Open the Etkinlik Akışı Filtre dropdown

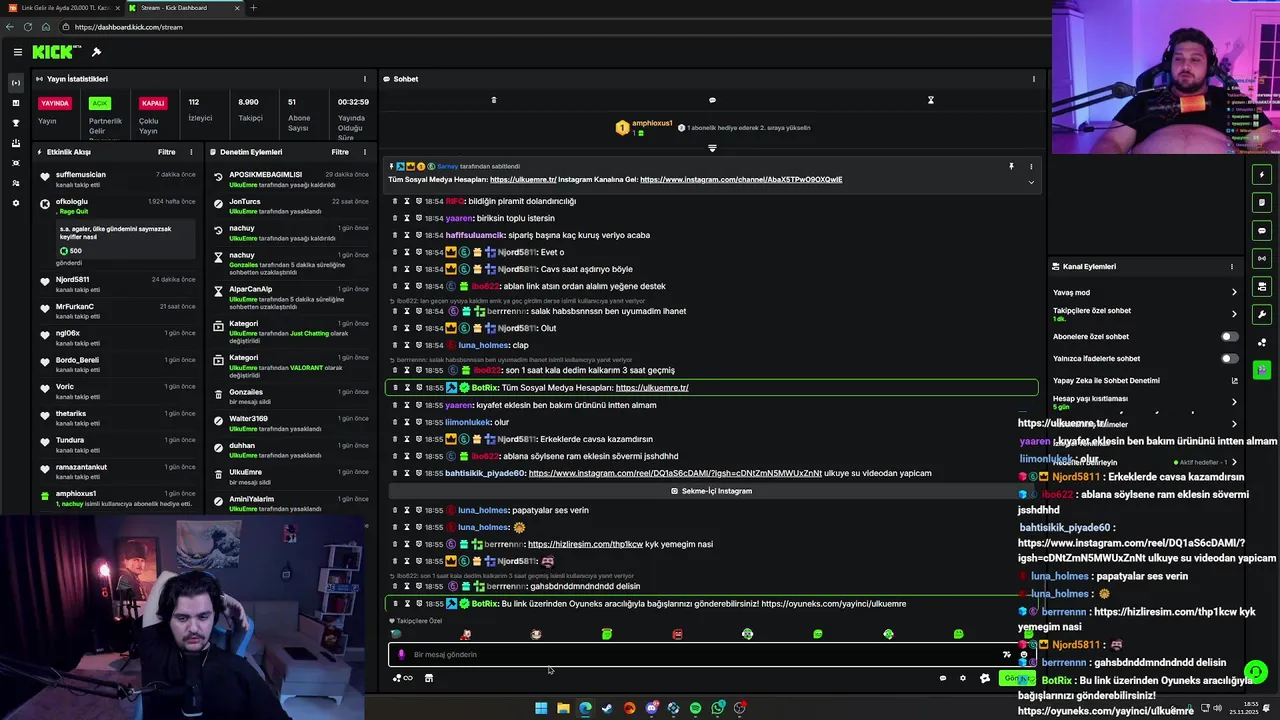click(166, 152)
